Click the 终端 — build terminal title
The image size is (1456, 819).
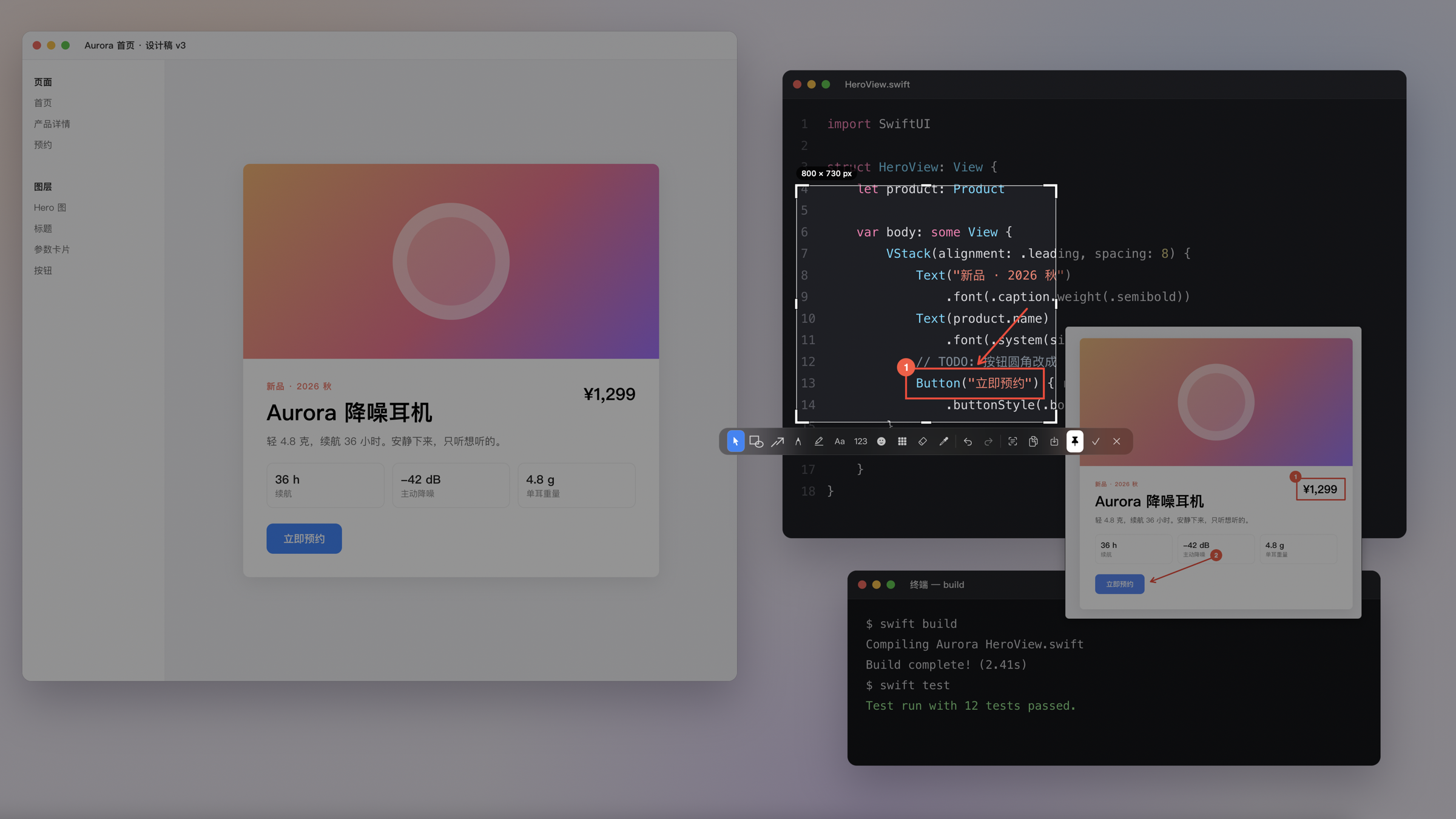[x=937, y=585]
